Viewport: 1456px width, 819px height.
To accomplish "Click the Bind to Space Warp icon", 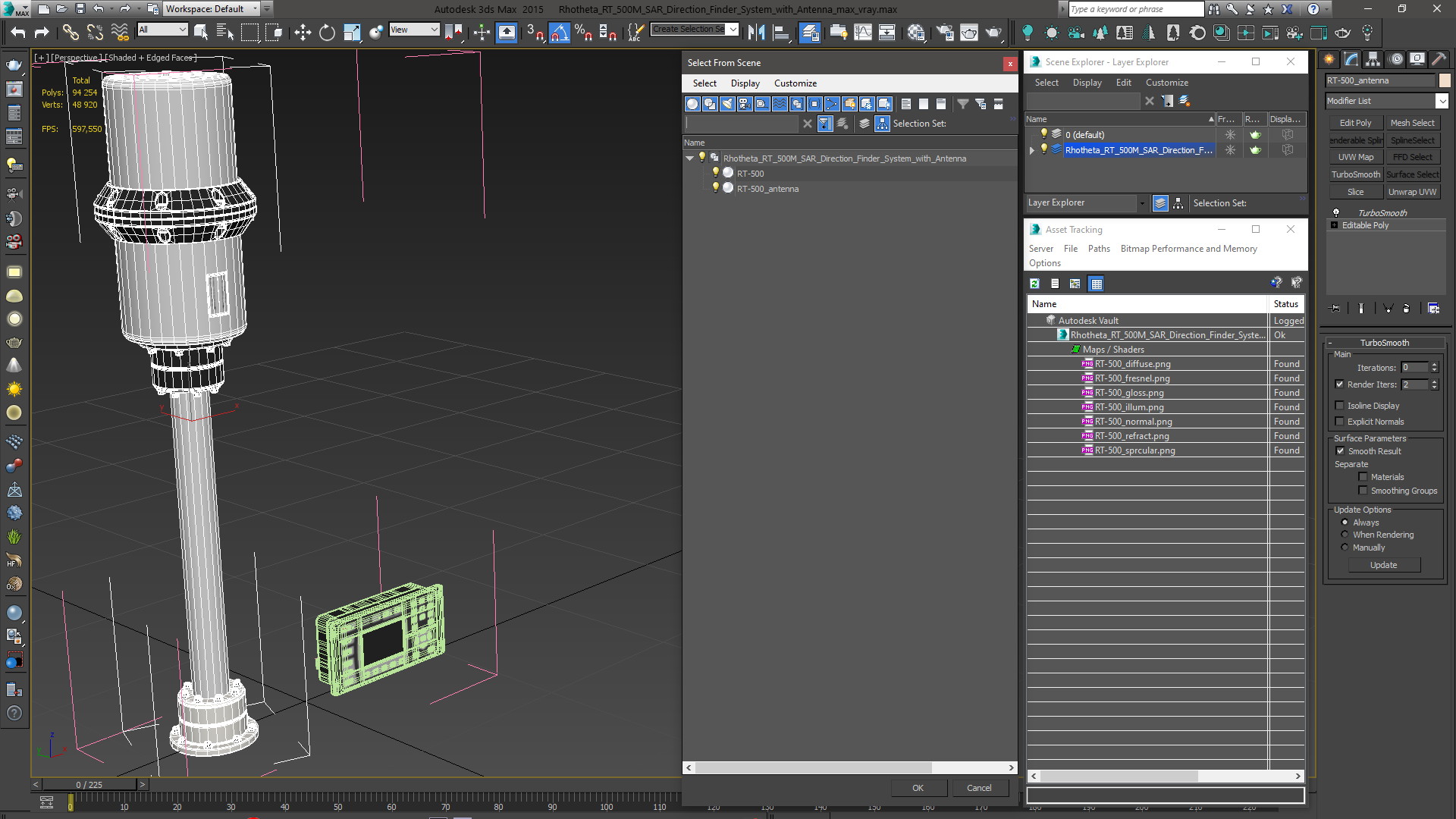I will (120, 32).
